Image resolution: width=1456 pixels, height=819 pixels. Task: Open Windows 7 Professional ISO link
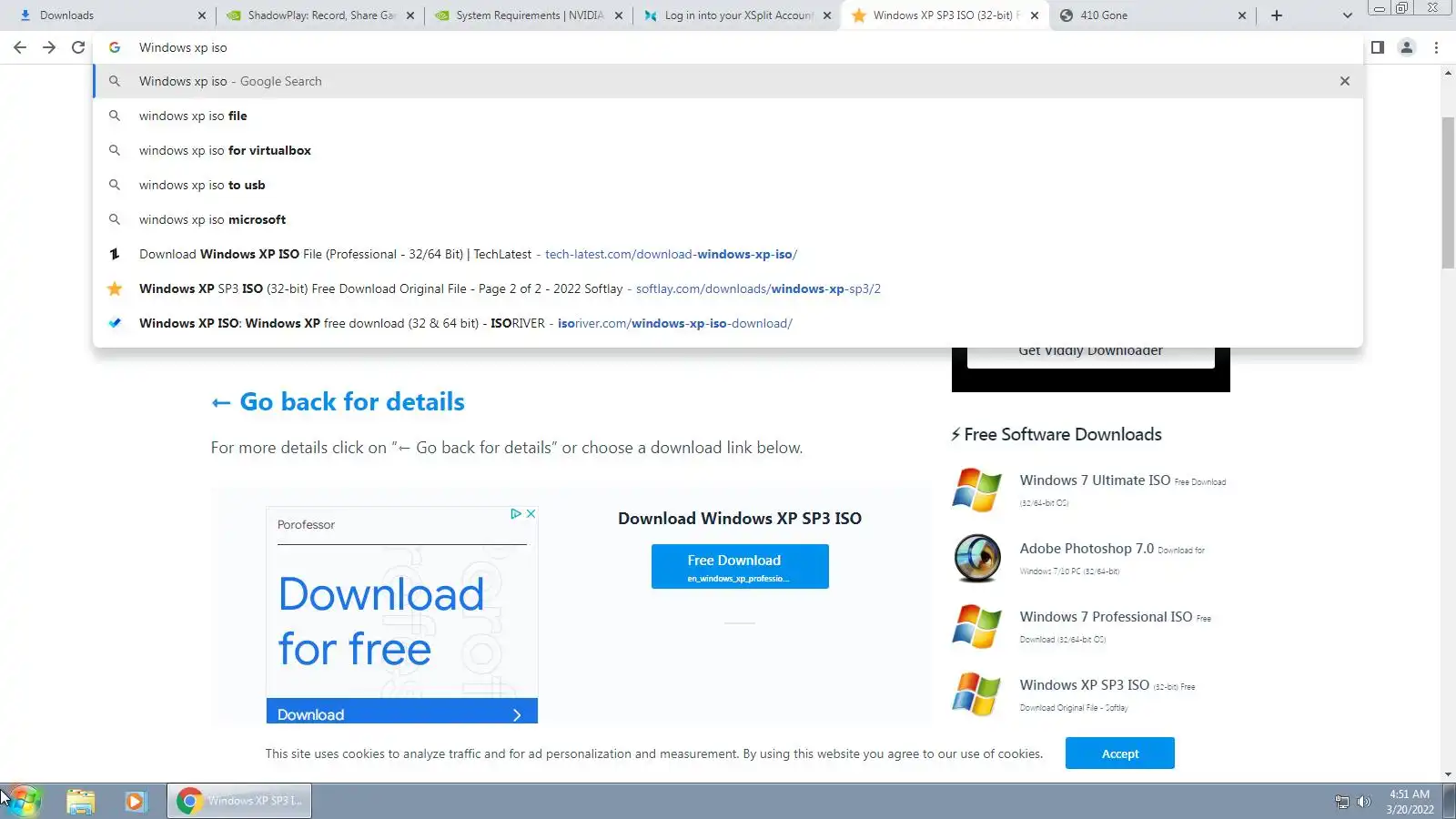pyautogui.click(x=1106, y=617)
